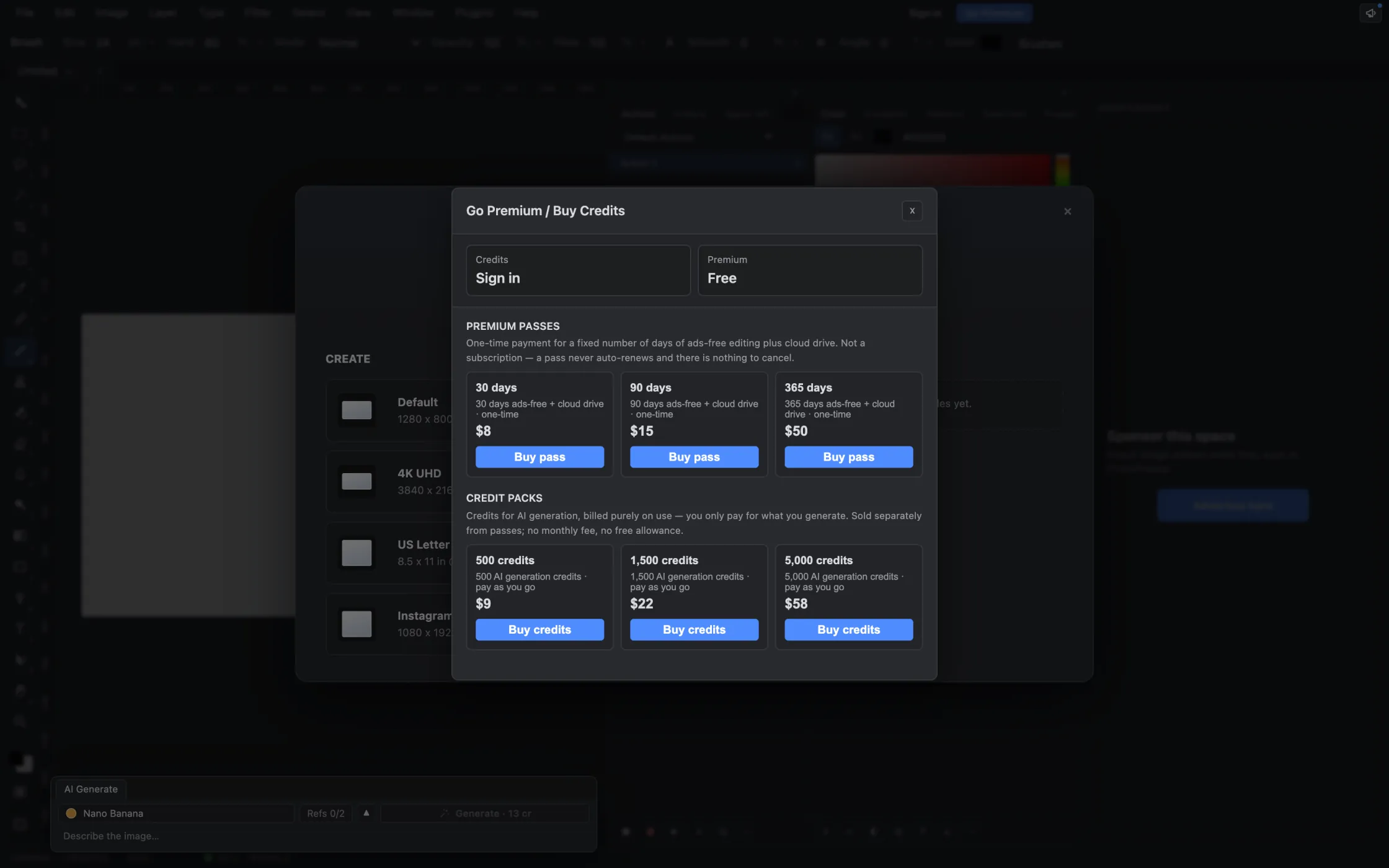
Task: Click the $22 price on 1,500 credits
Action: pos(642,603)
